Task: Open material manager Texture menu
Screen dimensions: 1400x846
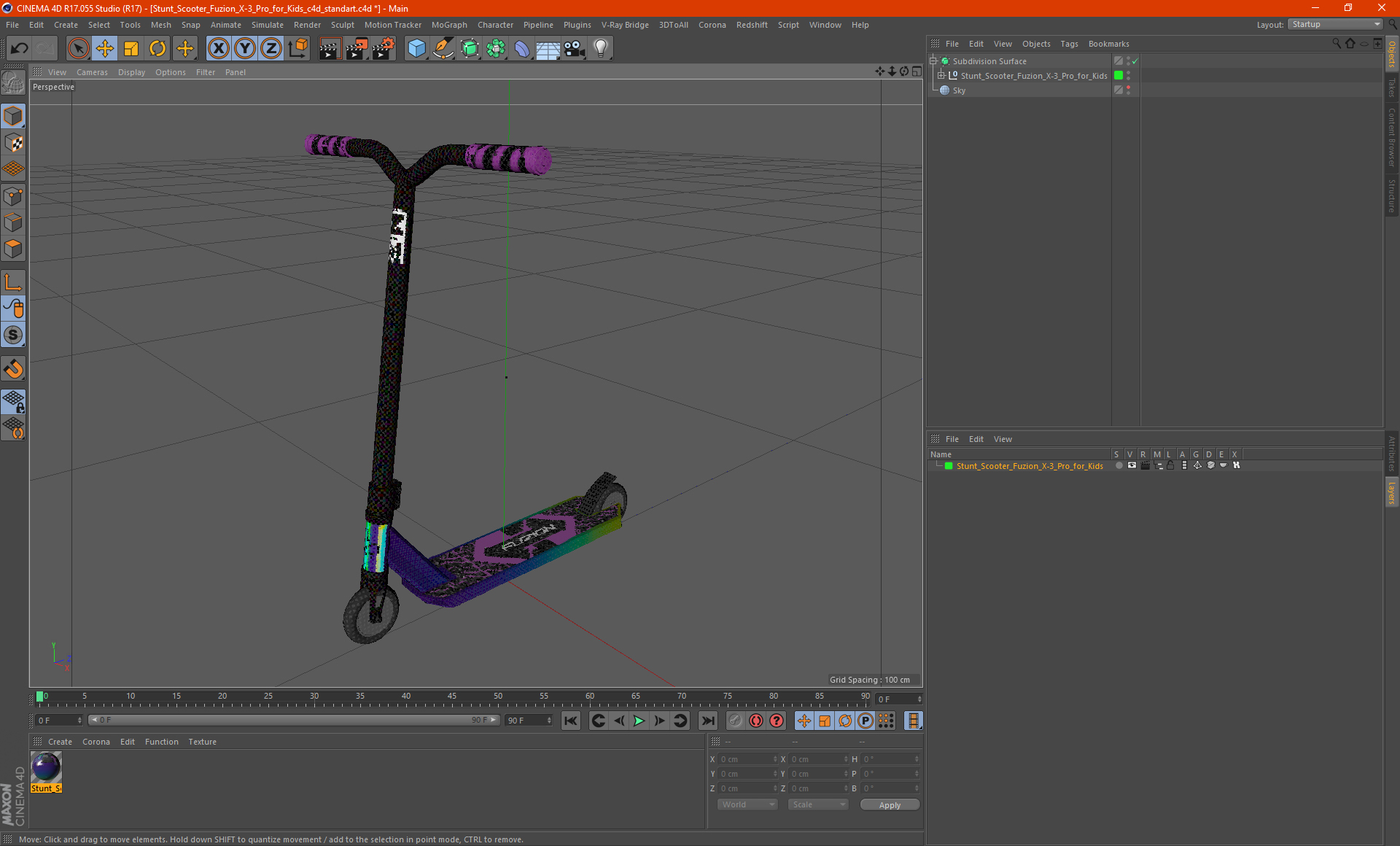Action: click(x=202, y=742)
